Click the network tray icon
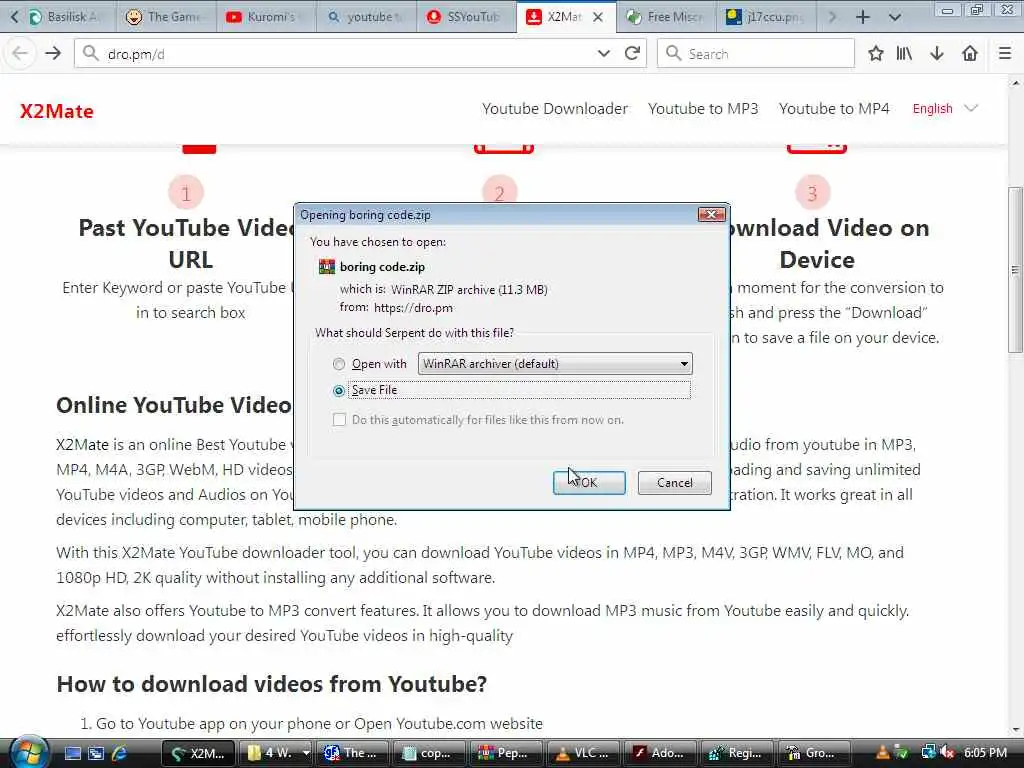This screenshot has width=1024, height=768. (x=928, y=753)
